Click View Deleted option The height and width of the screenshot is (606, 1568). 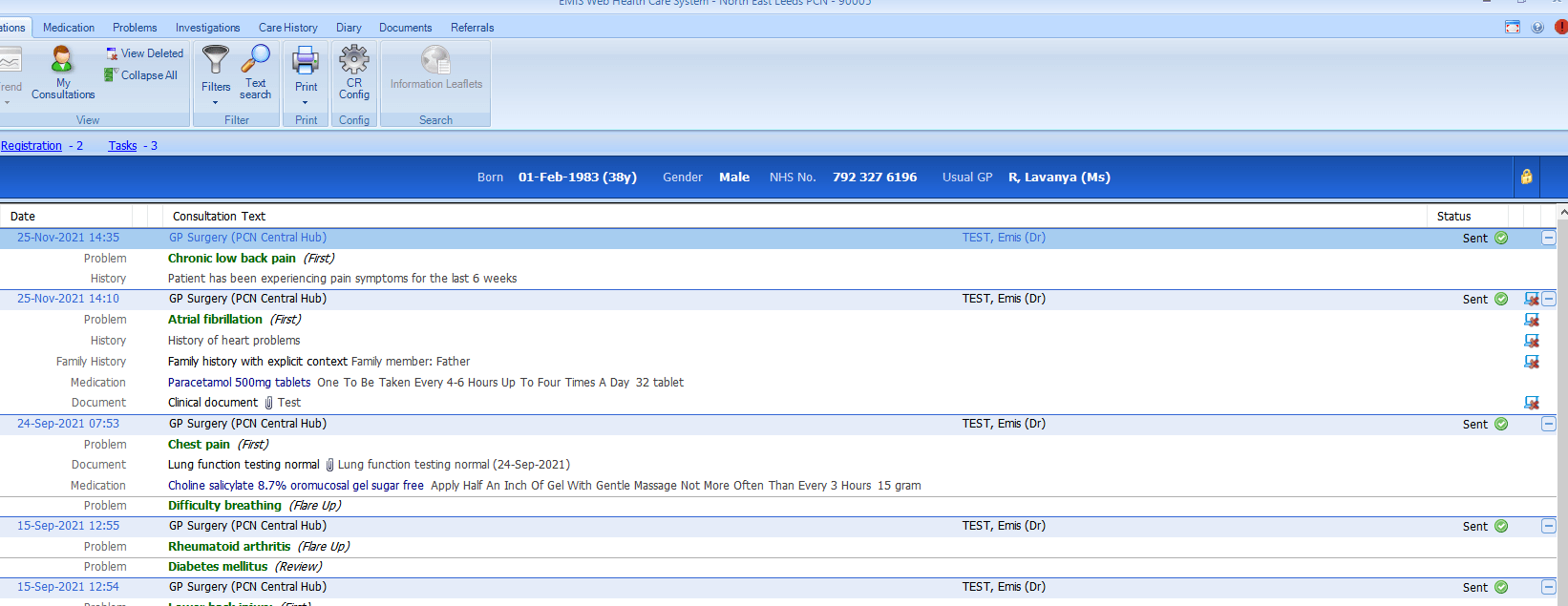144,53
